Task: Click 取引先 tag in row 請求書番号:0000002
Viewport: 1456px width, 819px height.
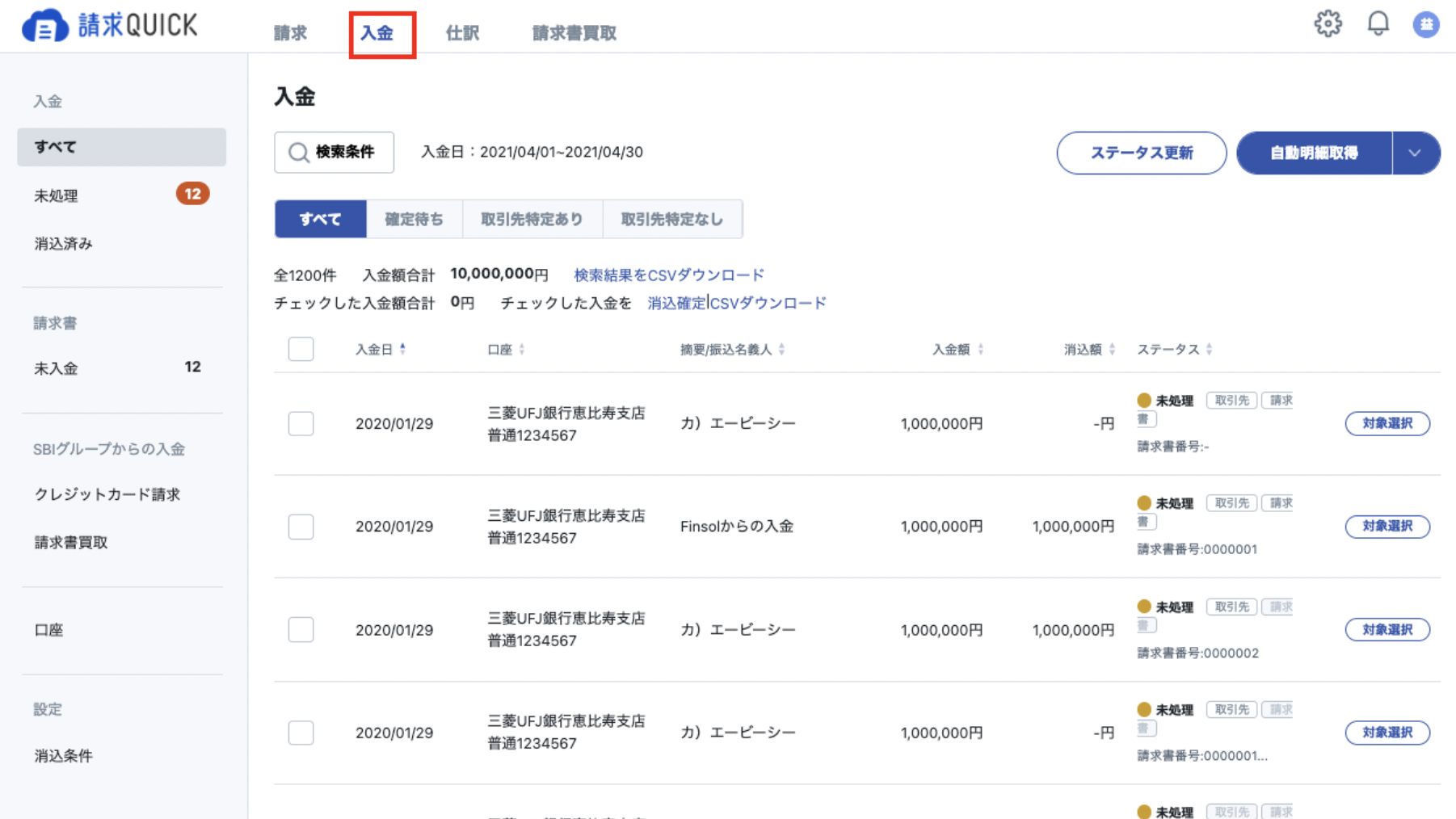Action: [1231, 607]
